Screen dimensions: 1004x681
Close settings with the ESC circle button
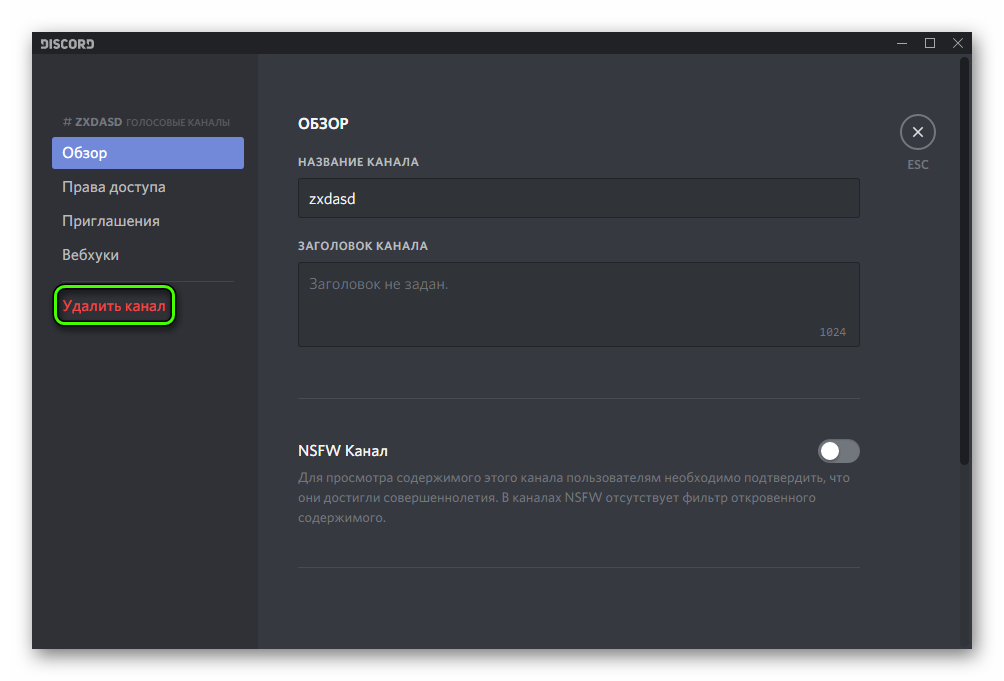point(918,132)
